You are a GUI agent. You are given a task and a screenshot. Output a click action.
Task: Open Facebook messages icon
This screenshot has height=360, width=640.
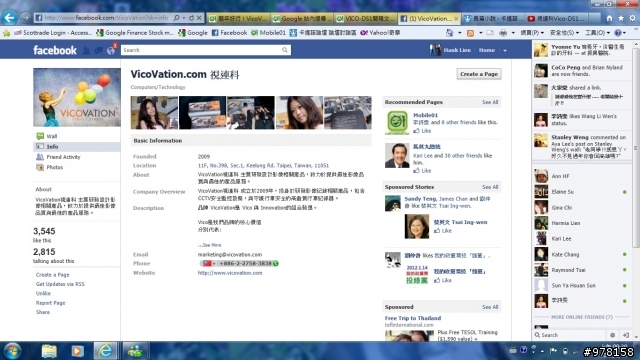(x=98, y=50)
